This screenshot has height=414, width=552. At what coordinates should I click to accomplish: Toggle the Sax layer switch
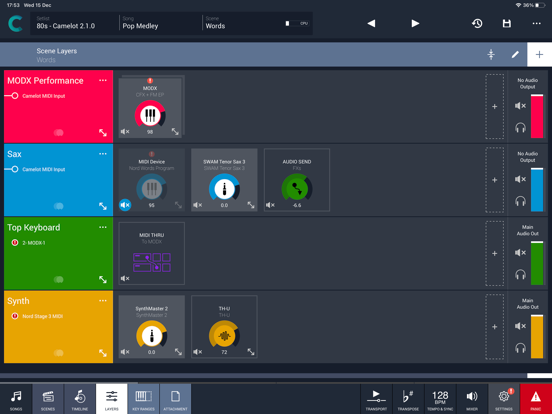58,206
